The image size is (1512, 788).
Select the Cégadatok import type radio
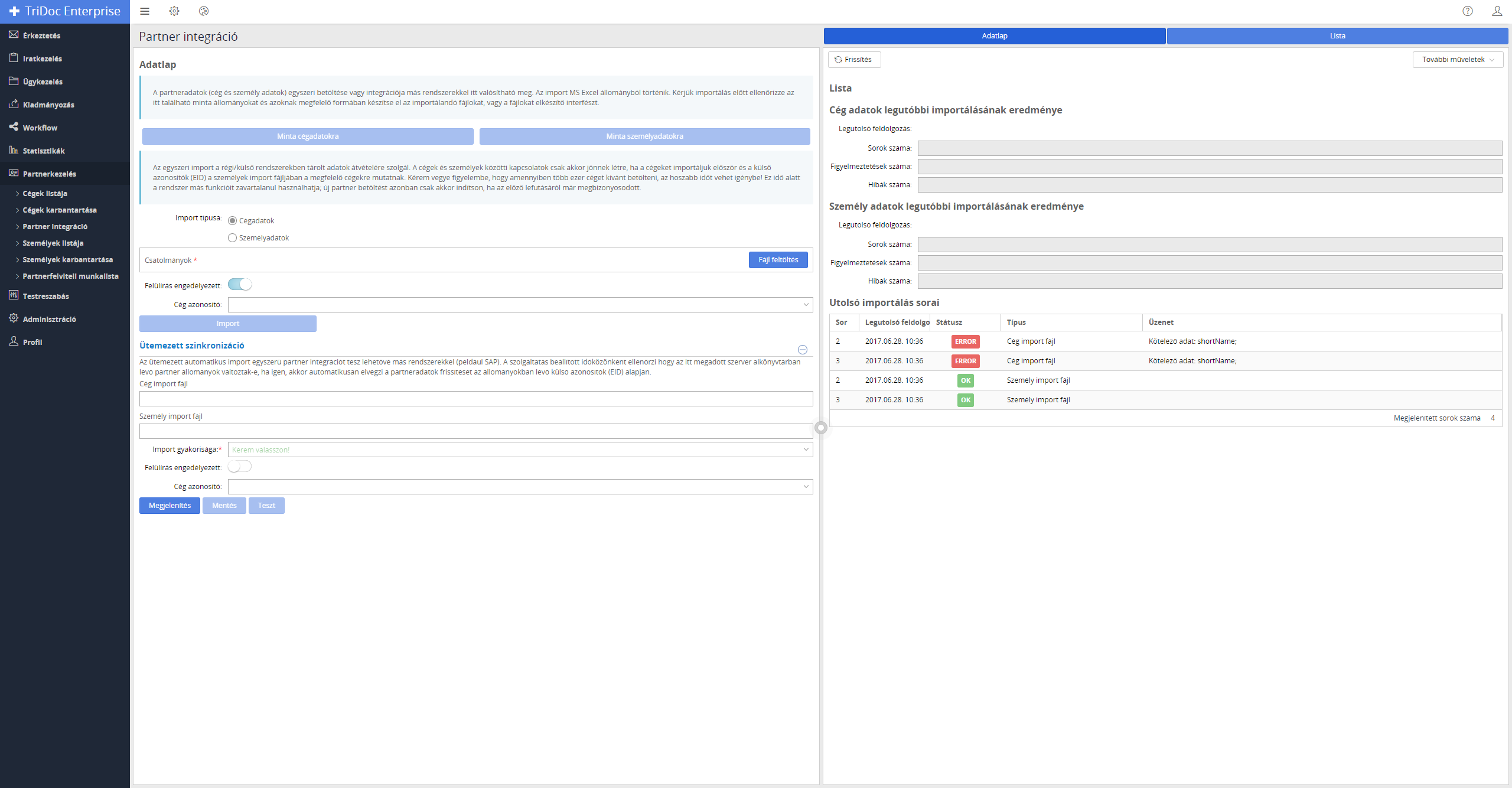(233, 221)
